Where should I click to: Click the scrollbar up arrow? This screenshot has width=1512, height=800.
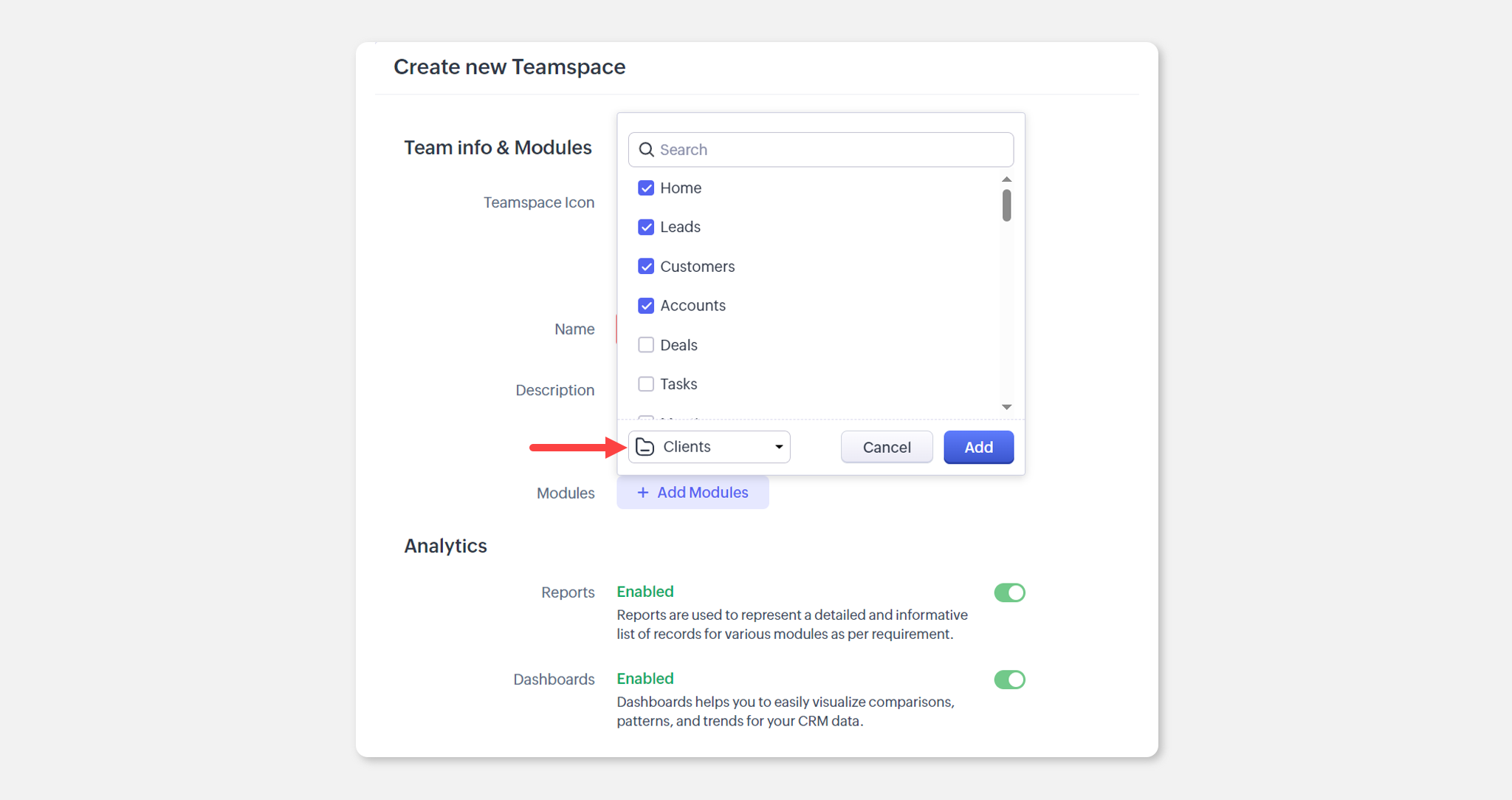[x=1006, y=180]
